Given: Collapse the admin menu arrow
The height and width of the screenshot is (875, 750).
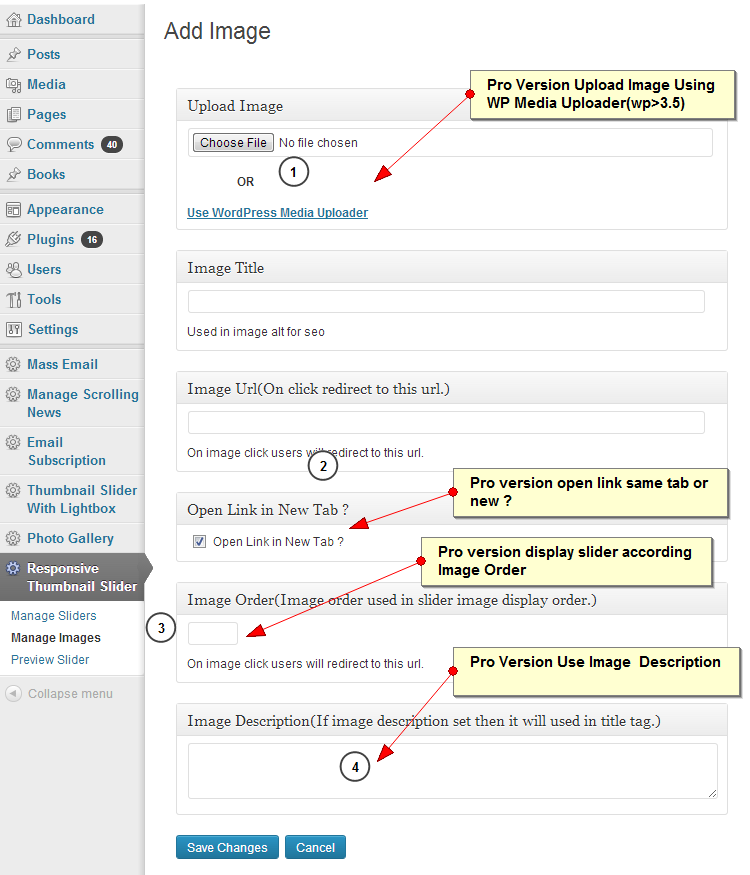Looking at the screenshot, I should click(13, 694).
